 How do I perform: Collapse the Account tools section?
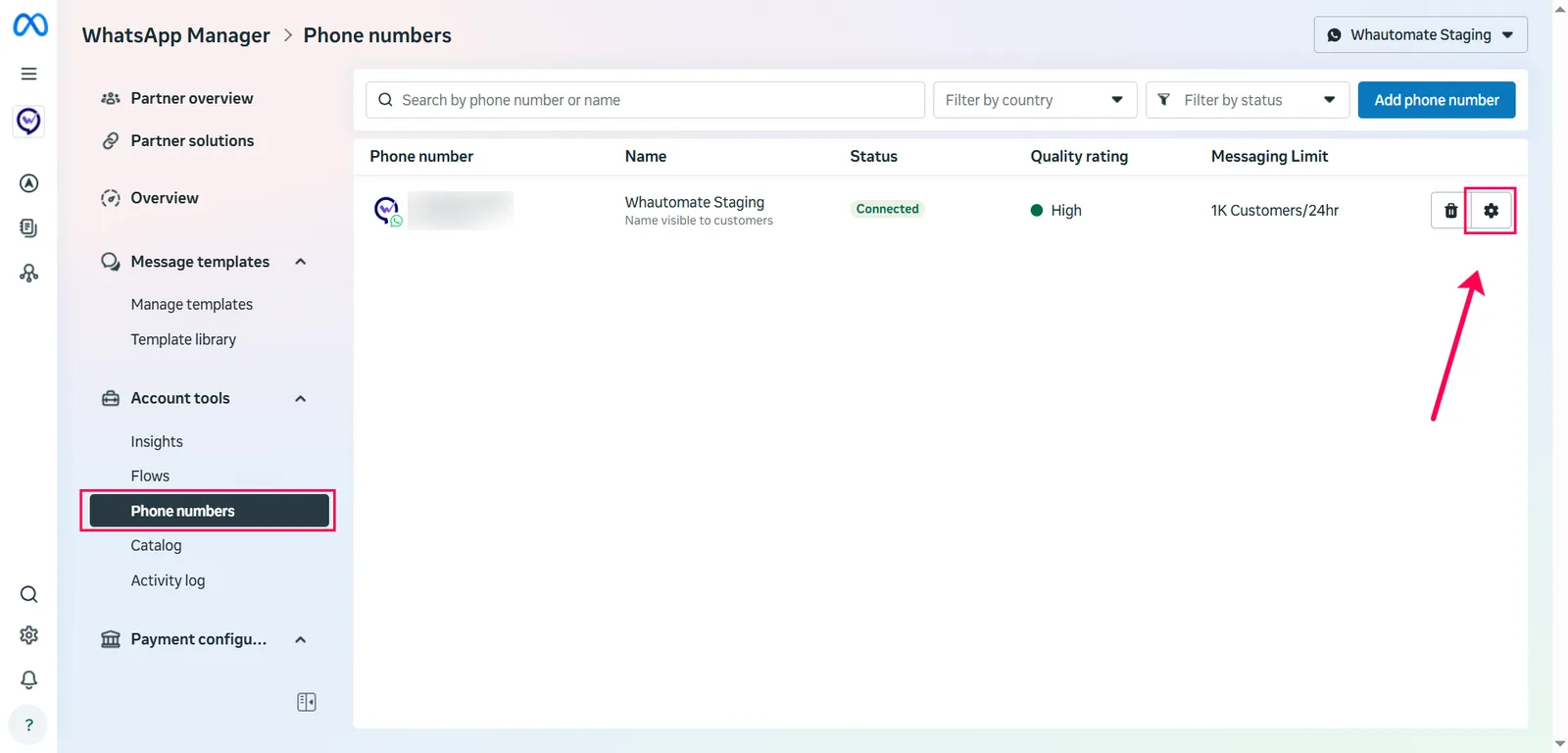(x=301, y=398)
